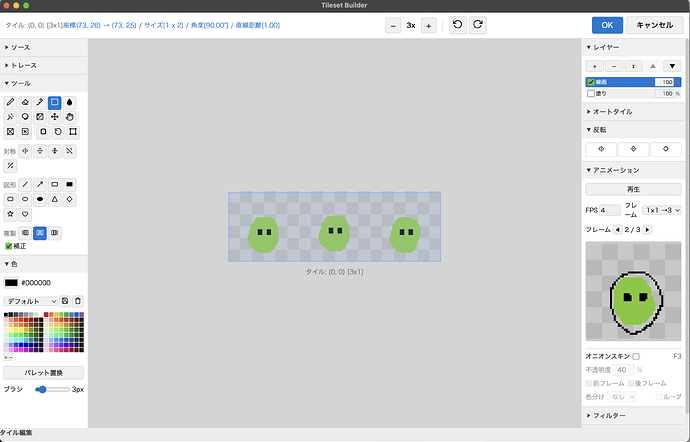This screenshot has width=690, height=442.
Task: Delete the current palette with trash icon
Action: 78,301
